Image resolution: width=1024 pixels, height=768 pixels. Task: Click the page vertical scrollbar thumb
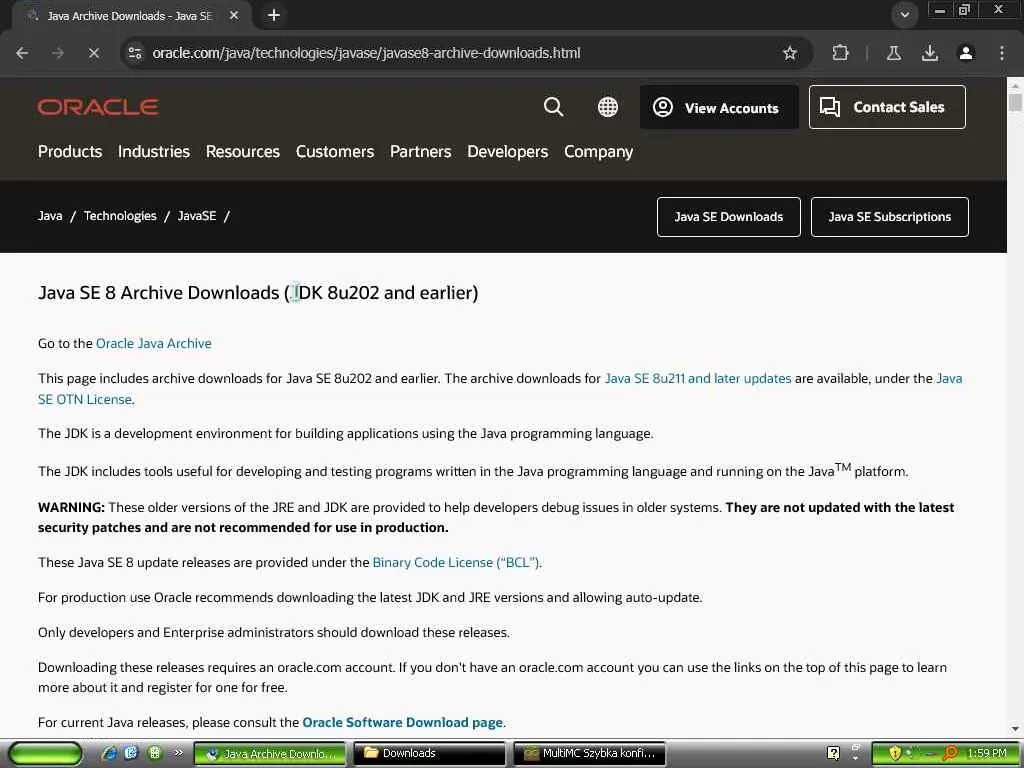coord(1015,103)
